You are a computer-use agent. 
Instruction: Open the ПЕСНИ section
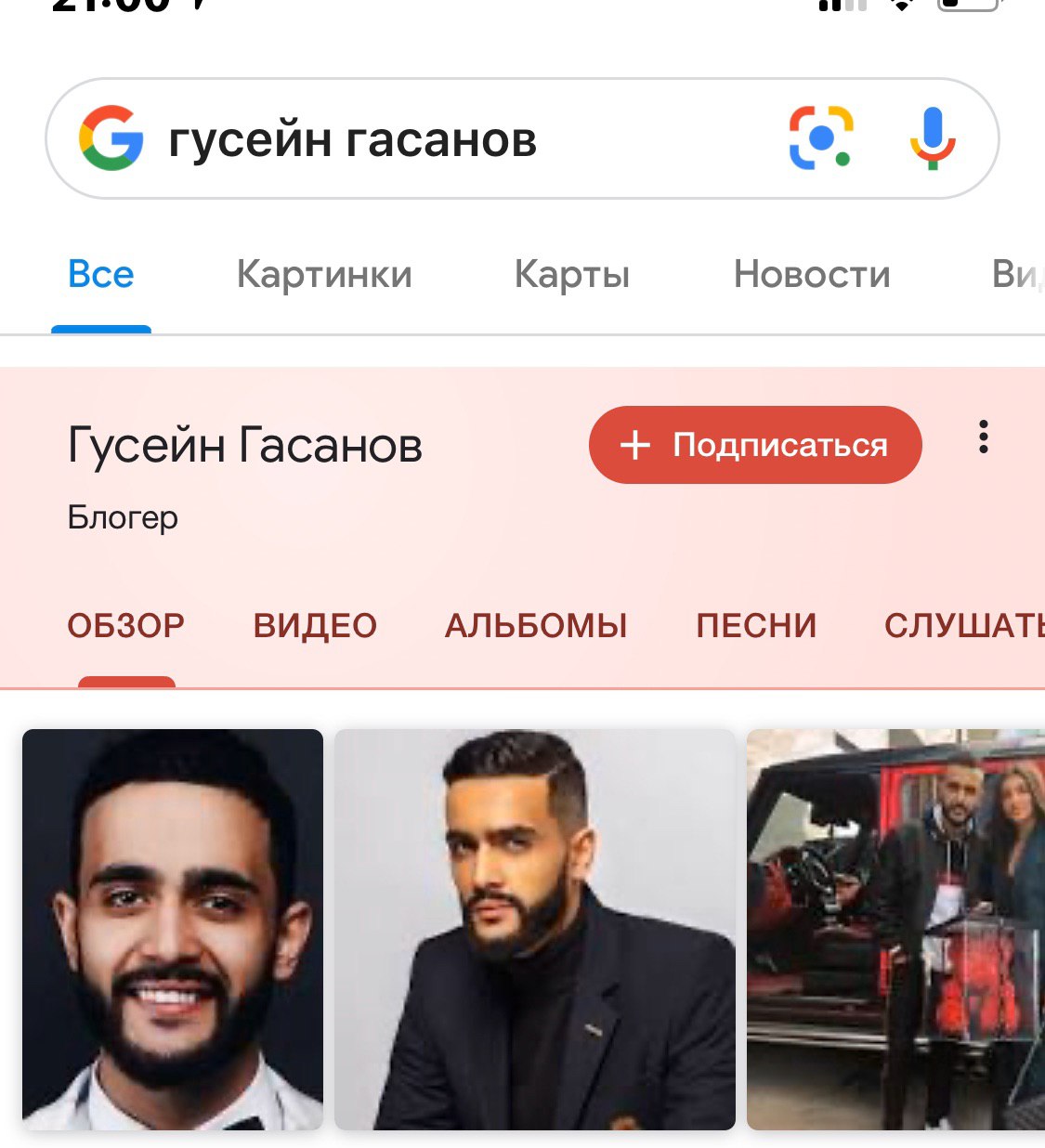point(756,625)
